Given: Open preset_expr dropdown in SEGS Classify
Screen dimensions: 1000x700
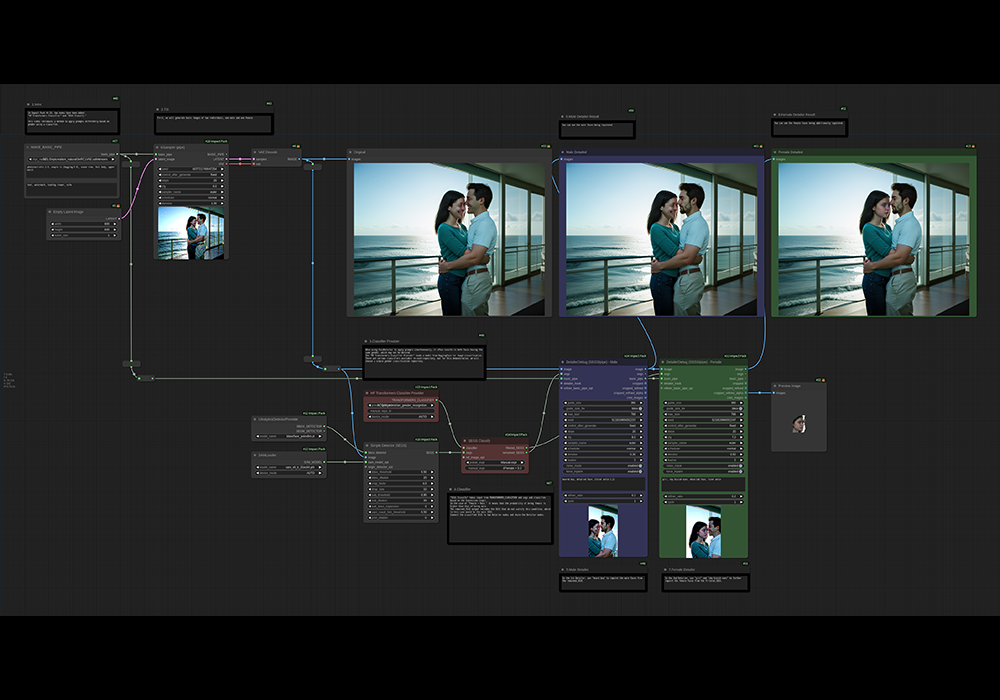Looking at the screenshot, I should [495, 462].
